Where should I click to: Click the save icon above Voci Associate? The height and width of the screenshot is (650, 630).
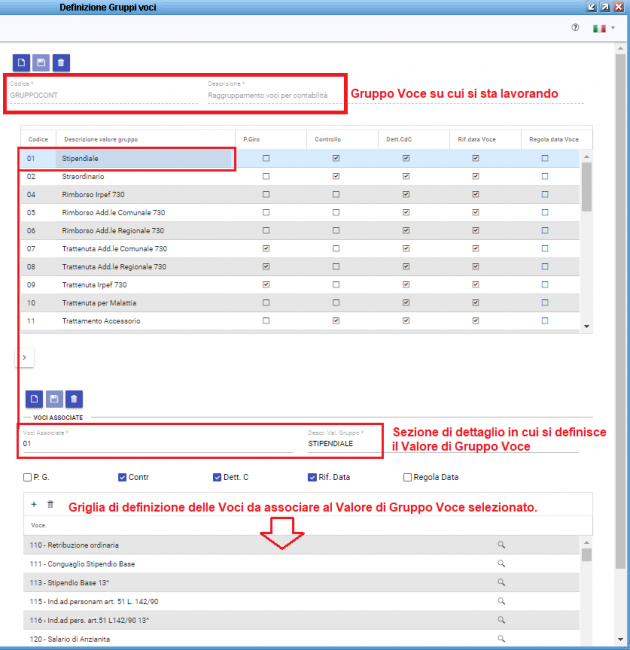52,398
